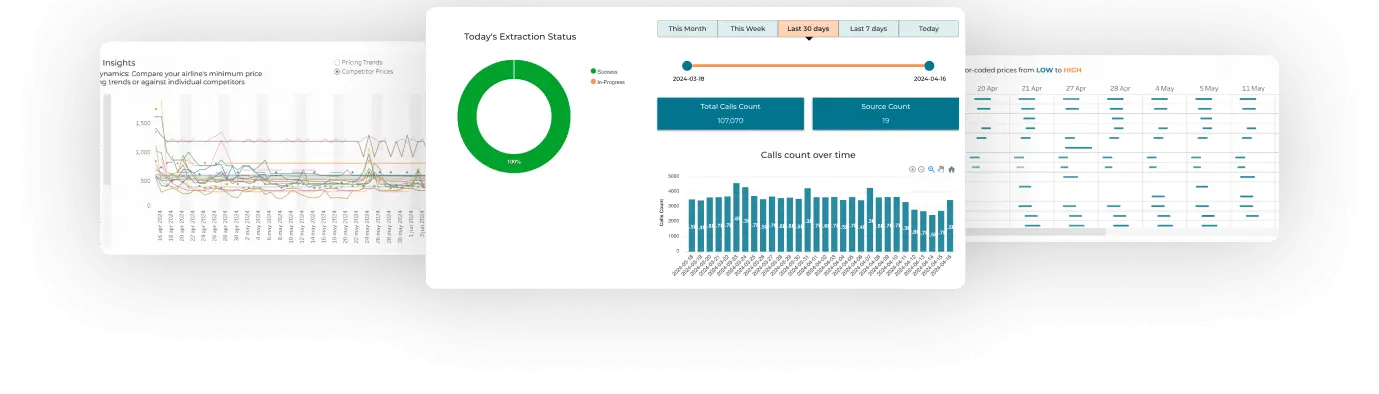Screen dimensions: 1379x394
Task: Open the Last 30 days tab
Action: coord(808,29)
